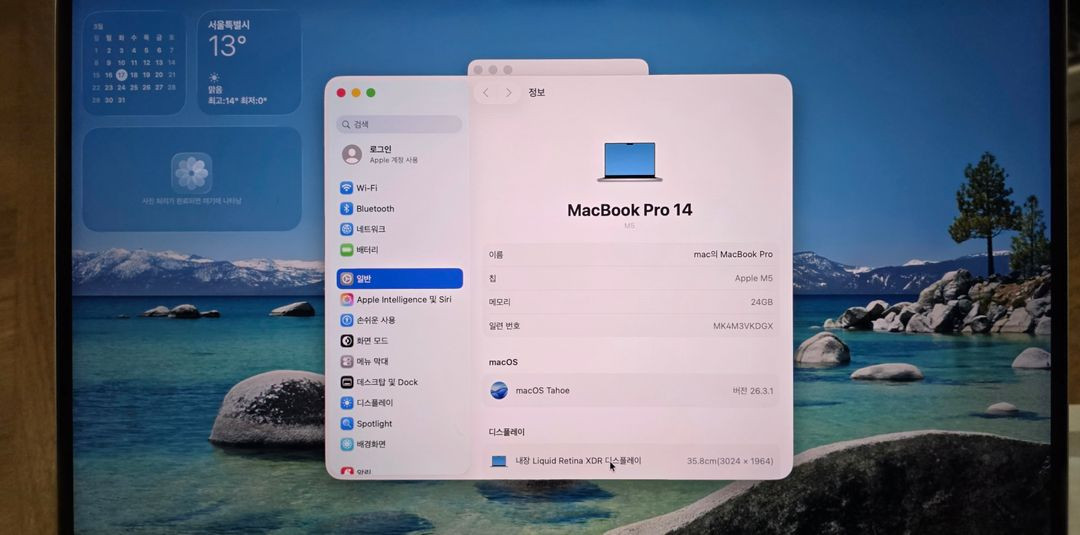Click the 이름 row mac의 MacBook Pro

click(631, 255)
